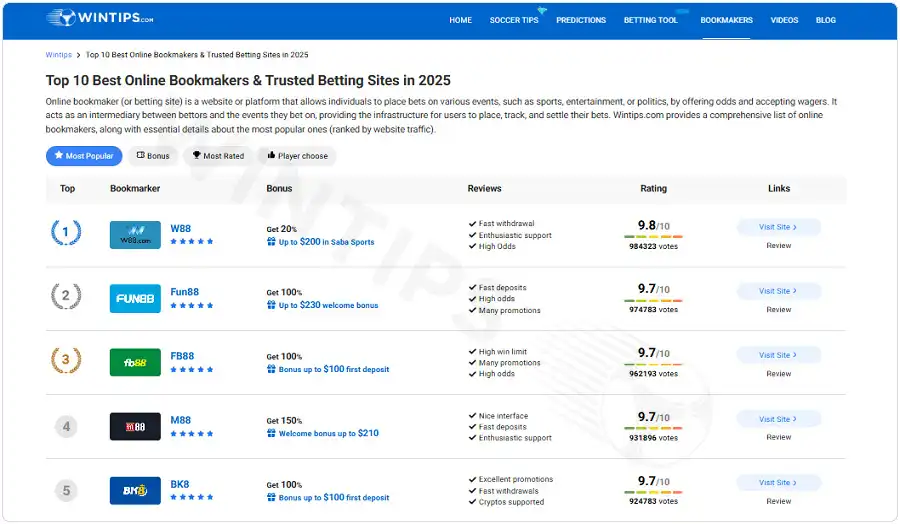Click the gift icon in Fun88 bonus
This screenshot has height=524, width=900.
[271, 305]
